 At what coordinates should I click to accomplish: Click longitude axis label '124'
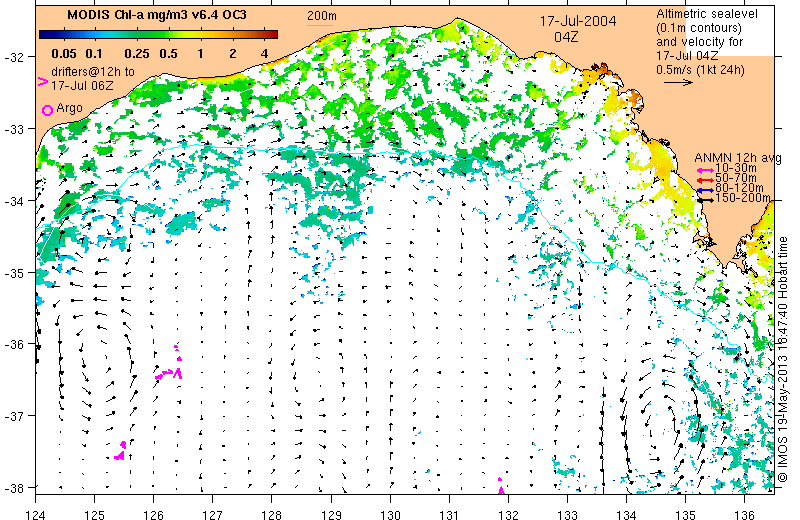35,514
